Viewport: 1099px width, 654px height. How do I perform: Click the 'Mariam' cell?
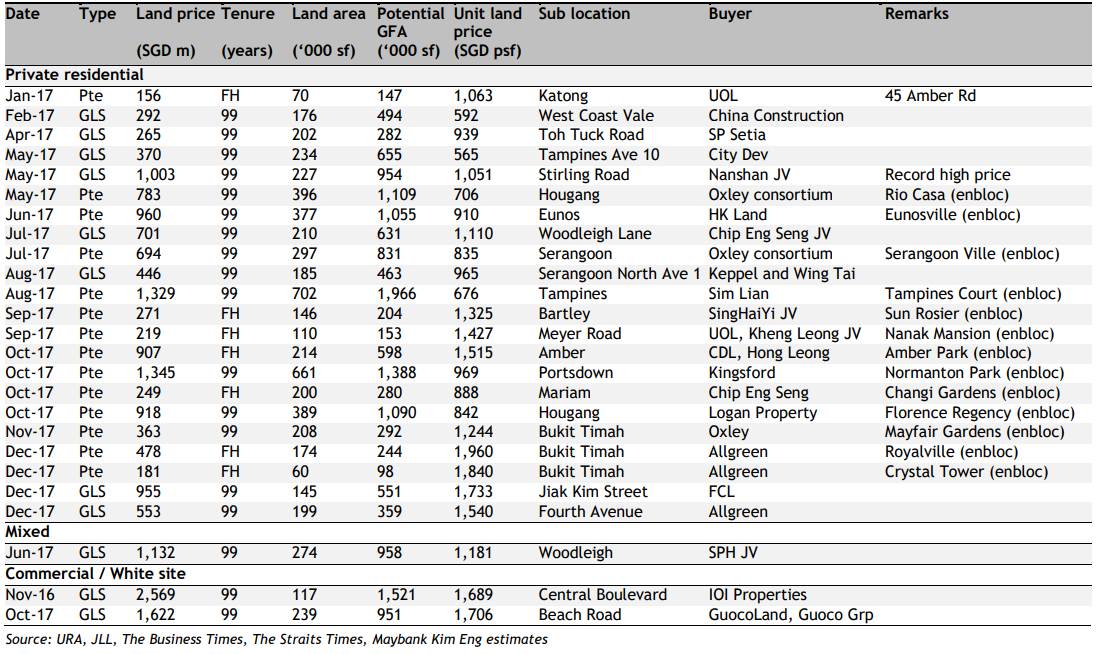tap(564, 393)
